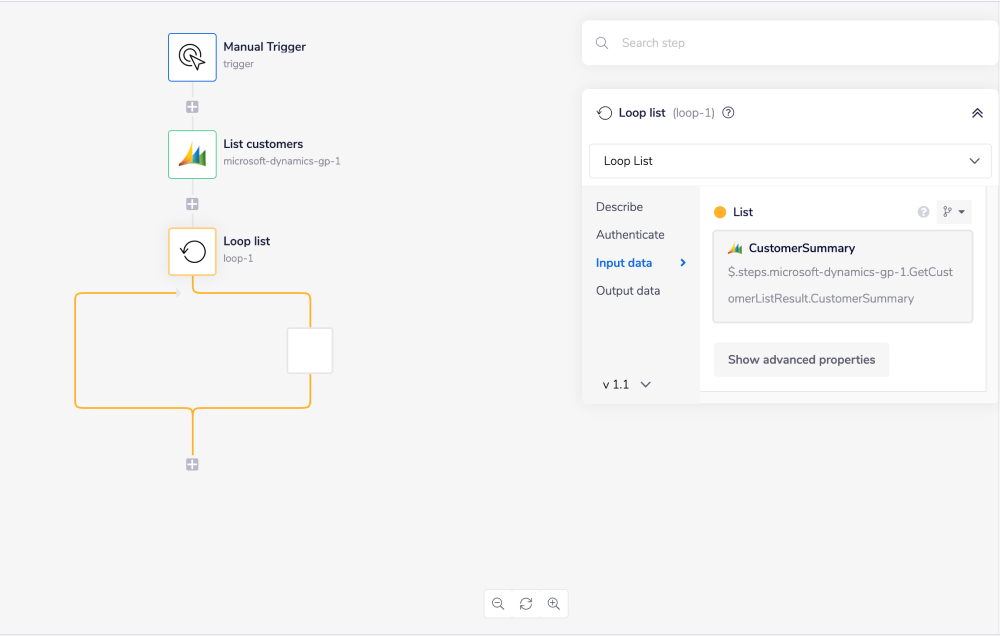Reset the canvas zoom with refresh icon
This screenshot has width=1000, height=636.
(x=526, y=604)
